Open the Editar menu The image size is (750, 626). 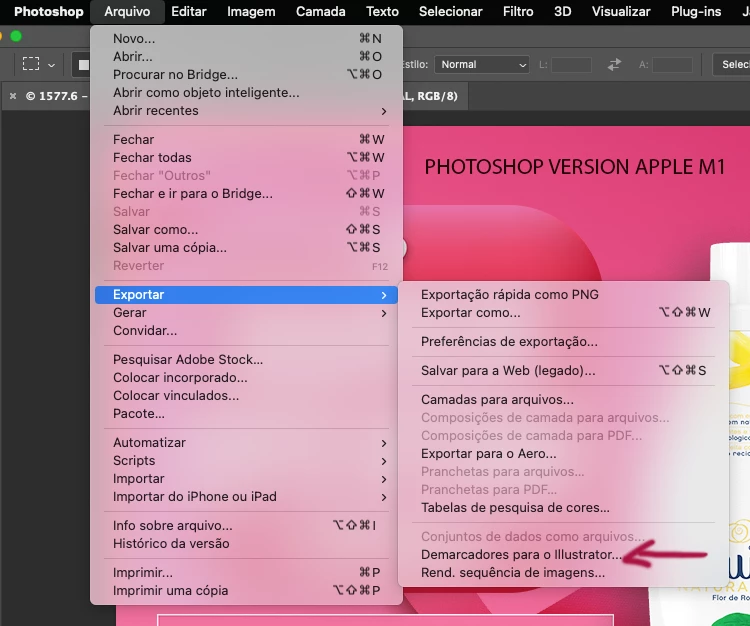coord(189,11)
